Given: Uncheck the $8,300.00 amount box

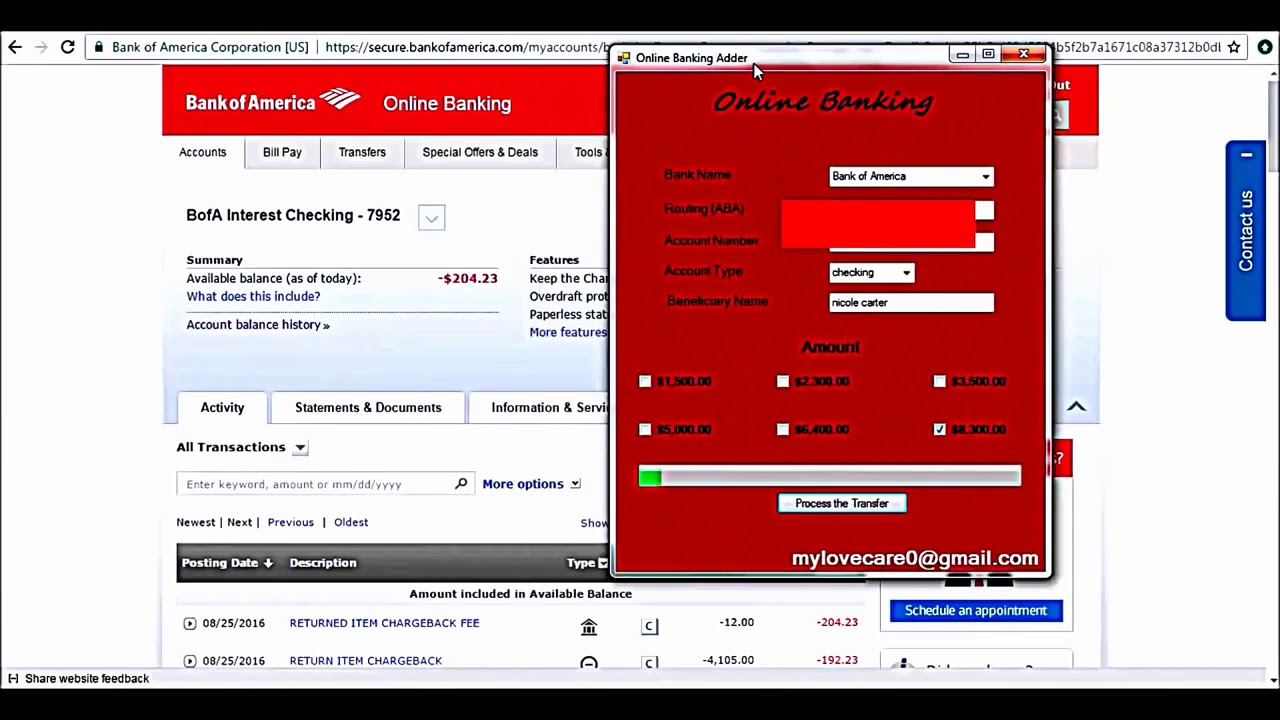Looking at the screenshot, I should [939, 429].
